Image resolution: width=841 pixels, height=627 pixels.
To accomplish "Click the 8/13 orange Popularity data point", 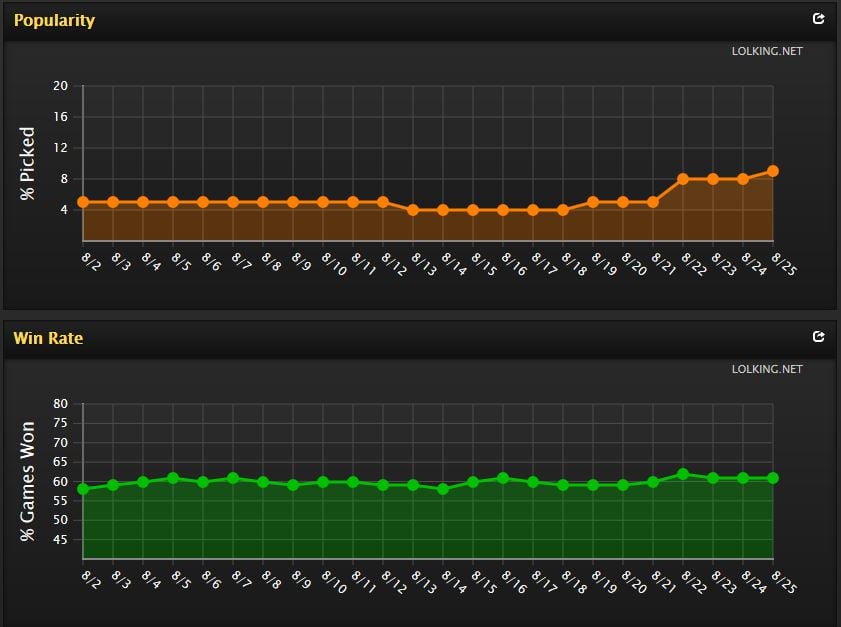I will point(413,210).
